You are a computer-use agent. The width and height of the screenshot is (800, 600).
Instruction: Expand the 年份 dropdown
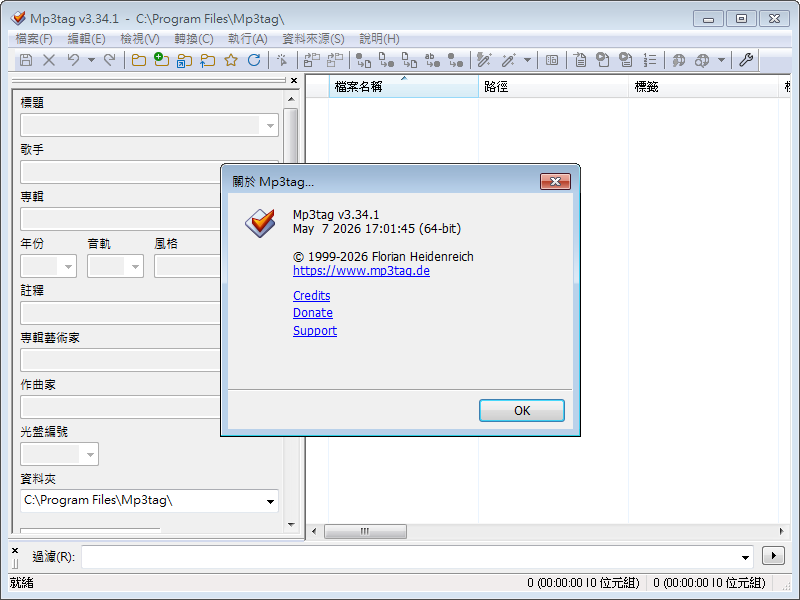pos(68,266)
